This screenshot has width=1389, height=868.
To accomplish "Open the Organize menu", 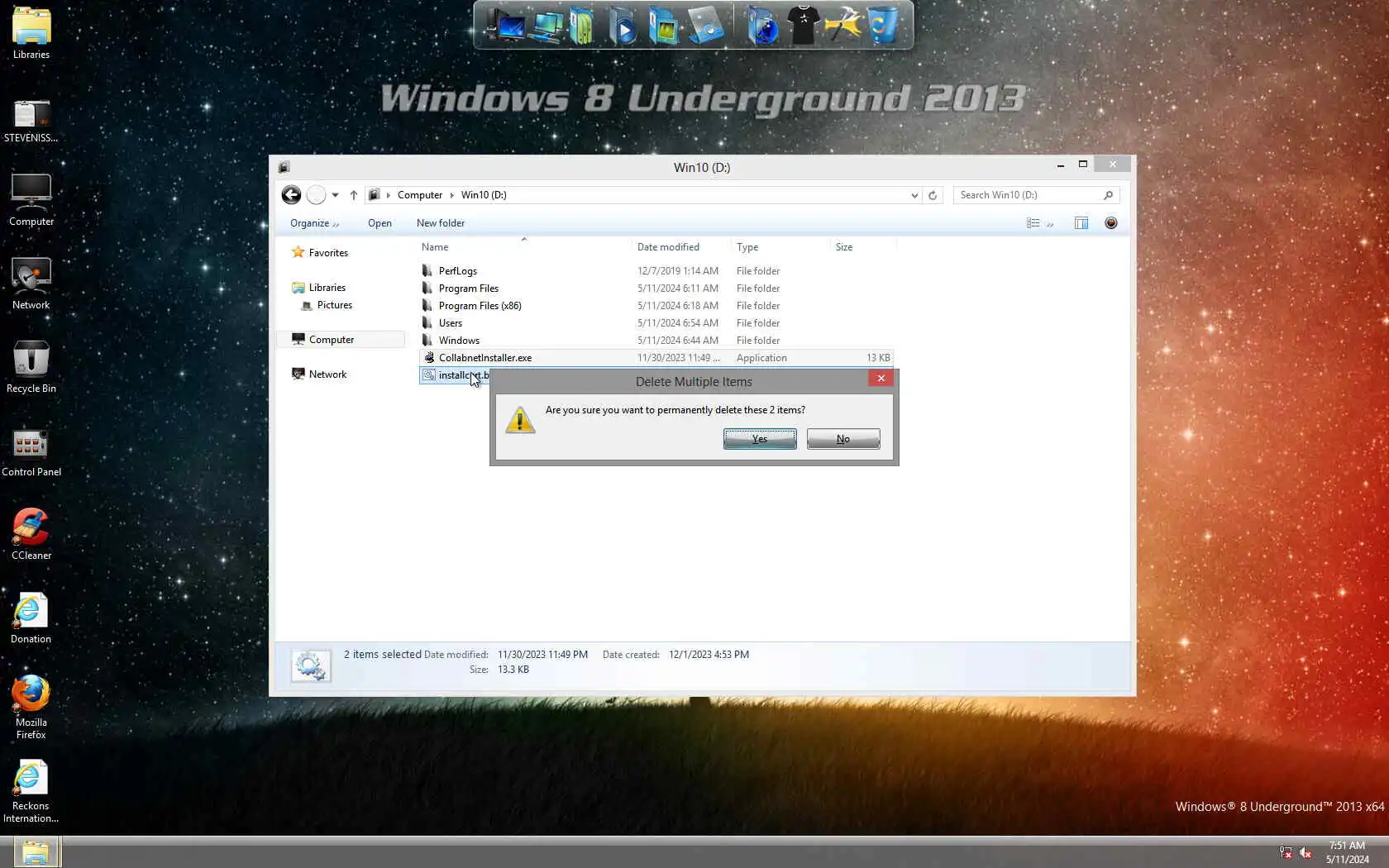I will pos(314,223).
